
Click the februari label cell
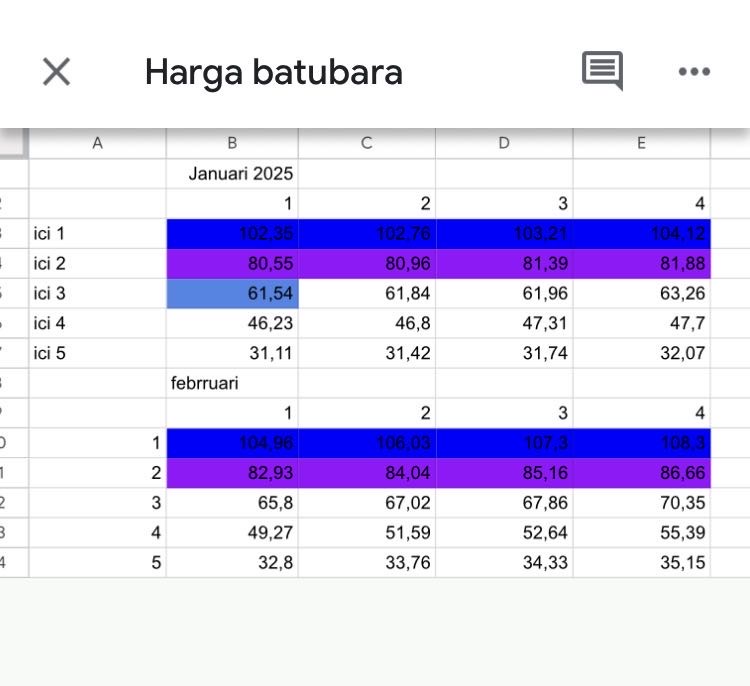coord(232,383)
